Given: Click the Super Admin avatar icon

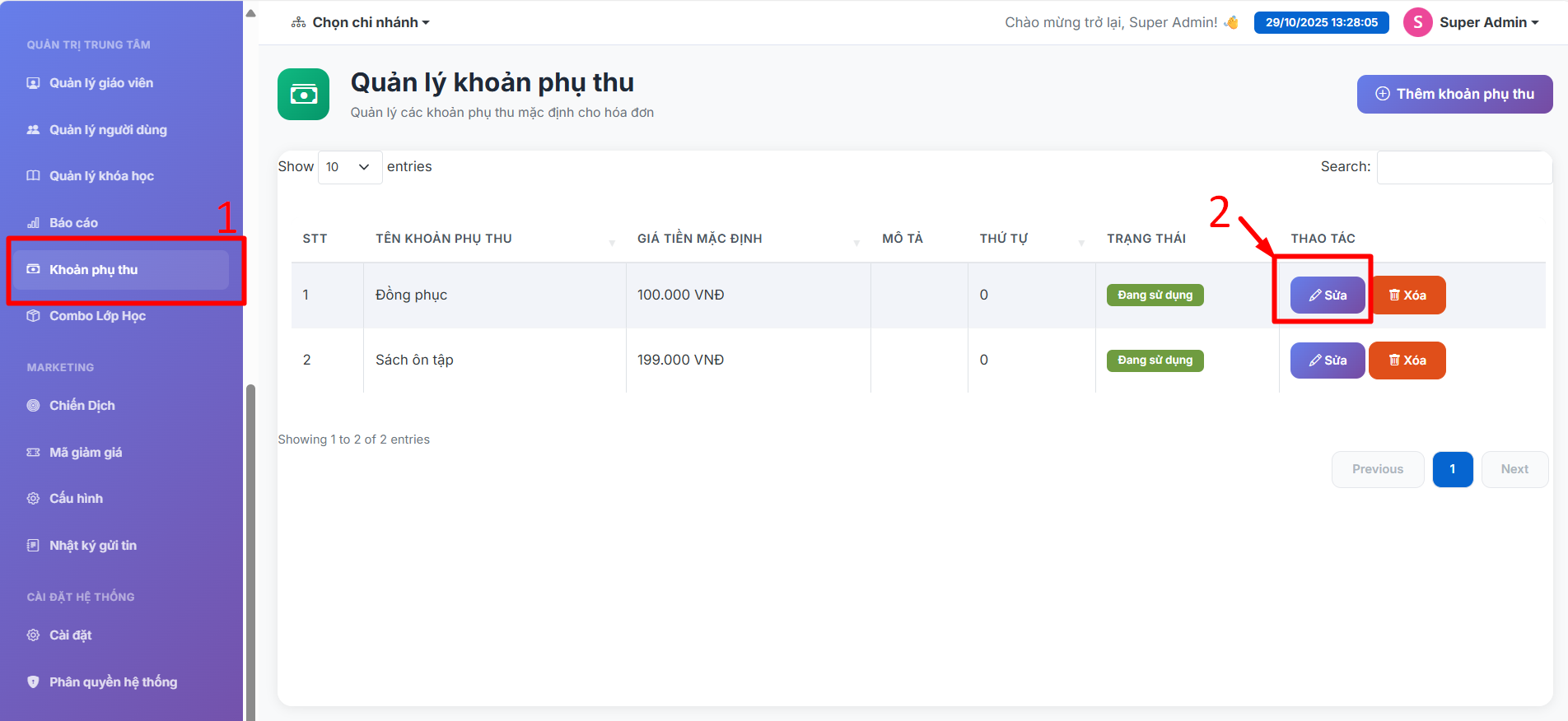Looking at the screenshot, I should pyautogui.click(x=1417, y=22).
